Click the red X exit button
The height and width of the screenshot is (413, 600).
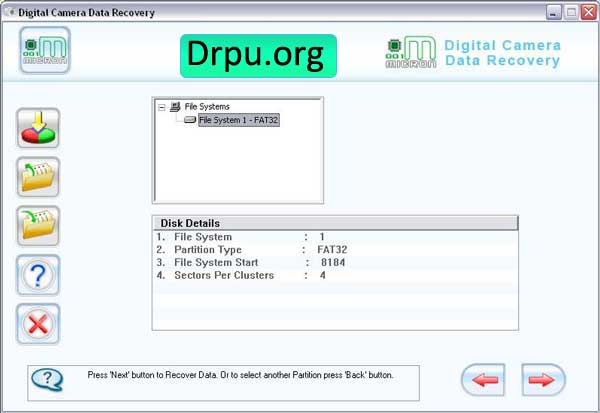38,324
